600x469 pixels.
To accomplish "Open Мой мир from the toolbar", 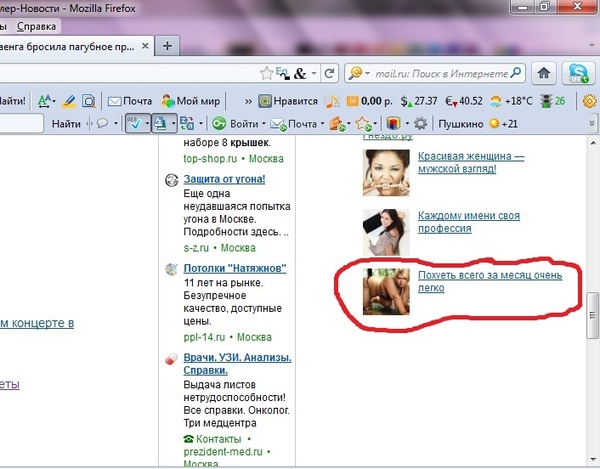I will [x=190, y=101].
